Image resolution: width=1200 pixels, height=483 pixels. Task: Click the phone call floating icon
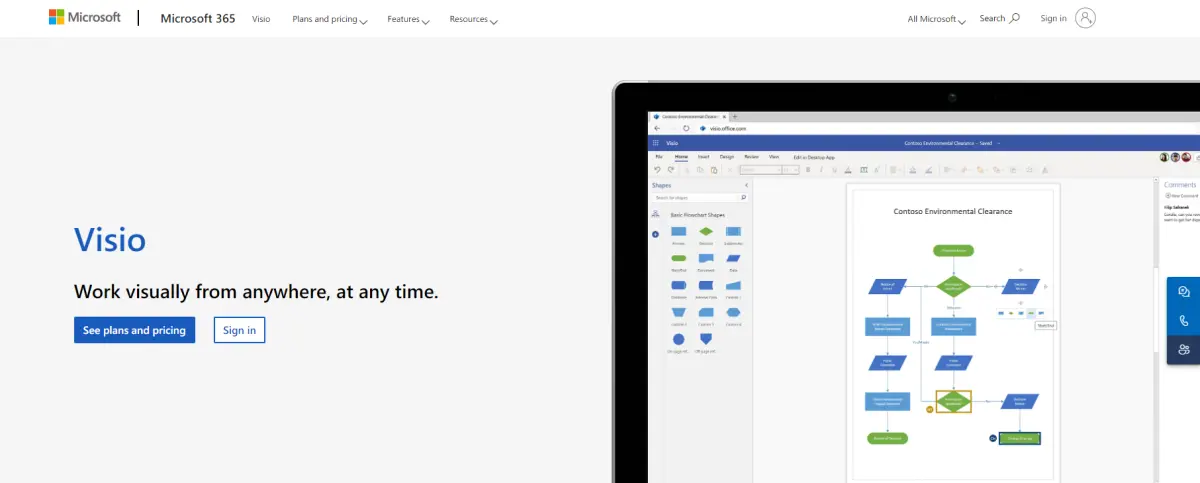(1184, 321)
